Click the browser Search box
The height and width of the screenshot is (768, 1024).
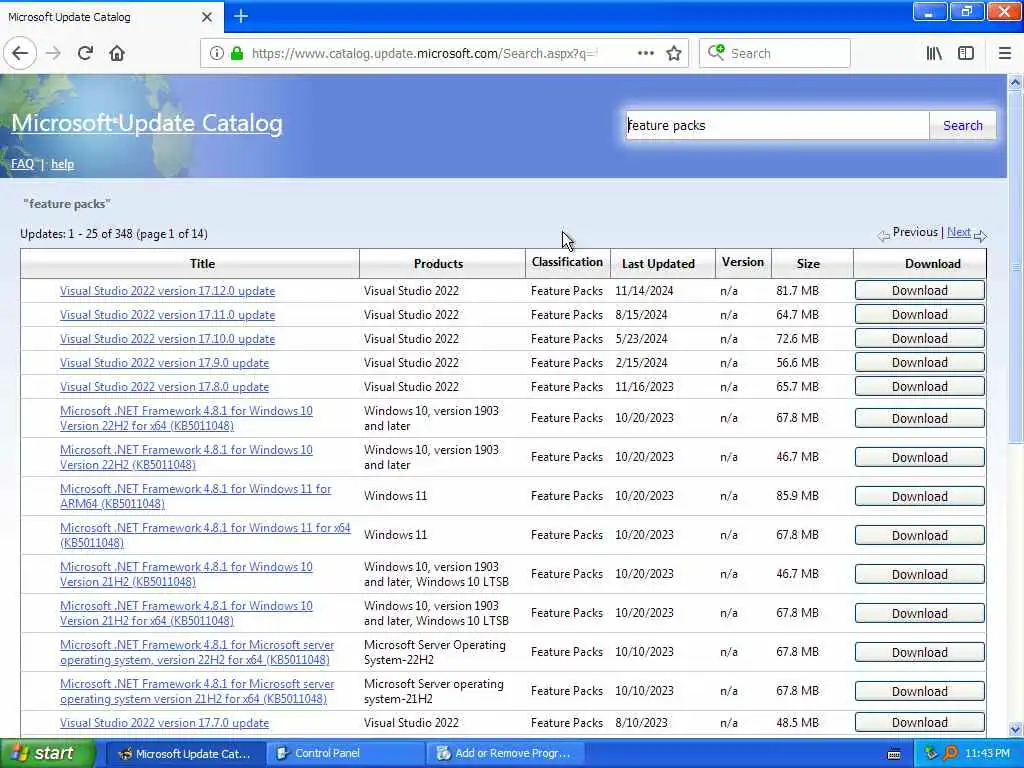click(775, 54)
